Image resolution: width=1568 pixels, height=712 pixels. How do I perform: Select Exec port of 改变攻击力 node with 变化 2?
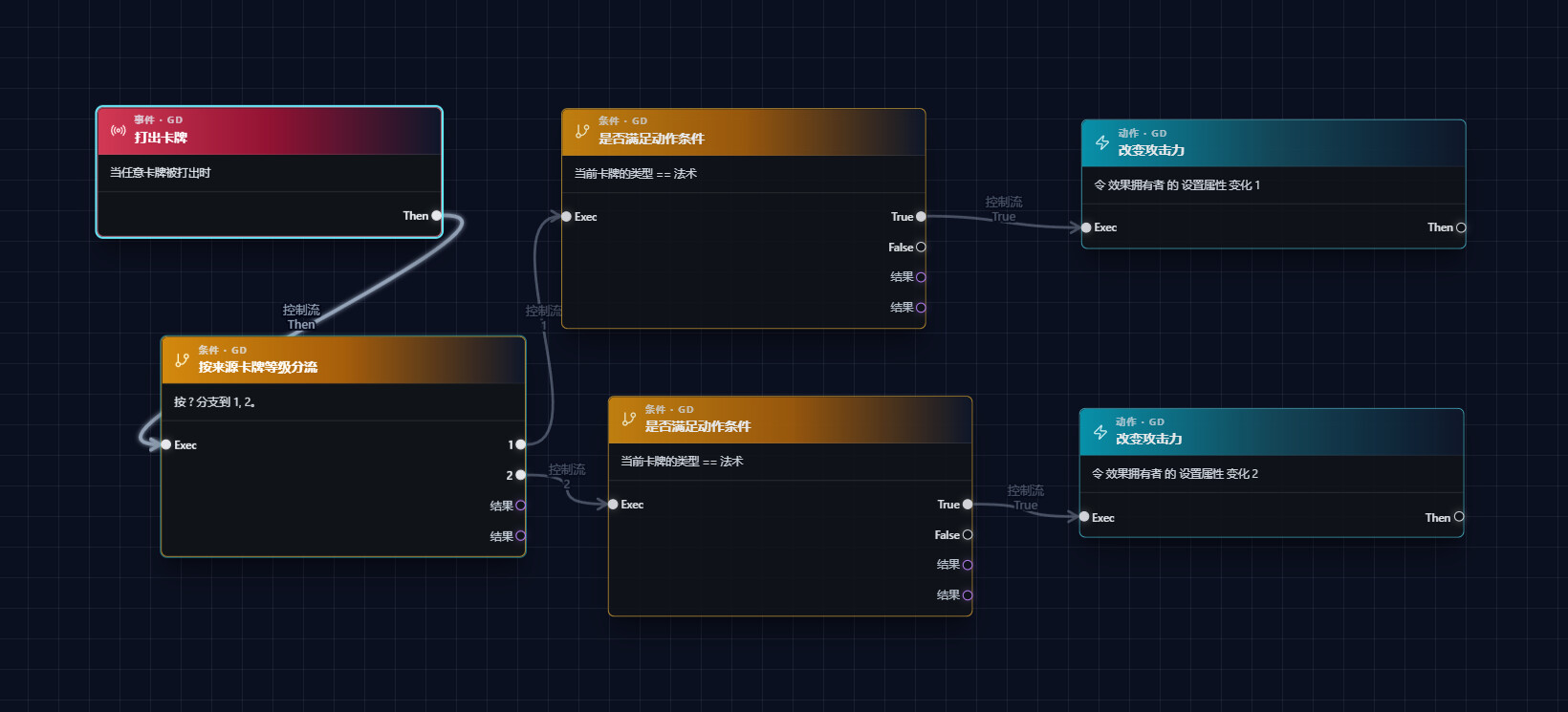1084,517
